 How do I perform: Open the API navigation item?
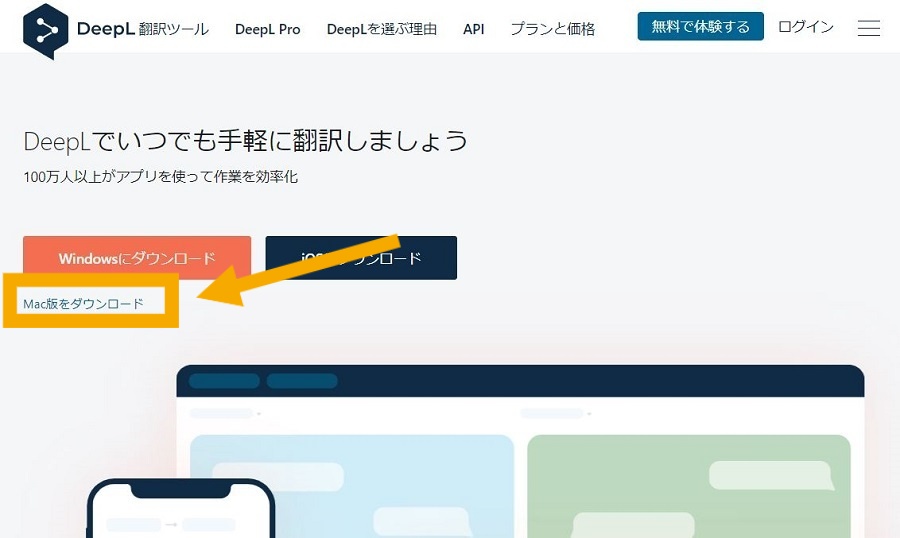pos(474,29)
